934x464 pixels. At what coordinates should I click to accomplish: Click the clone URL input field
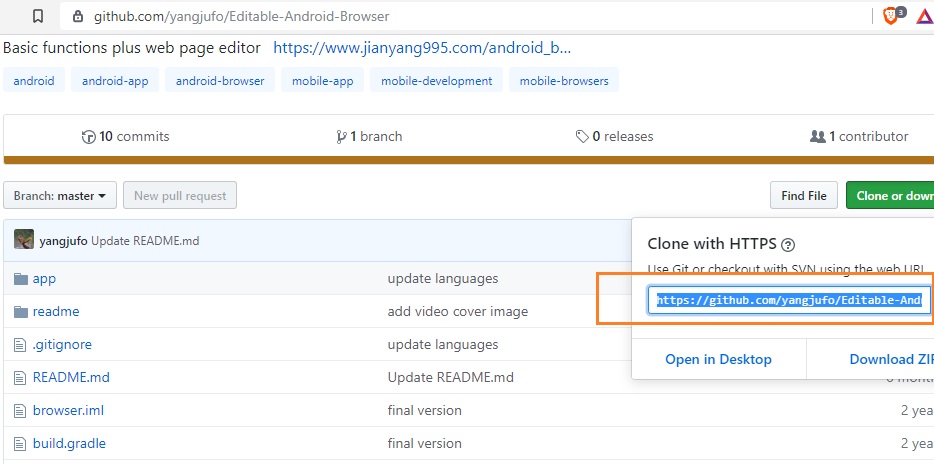coord(789,300)
